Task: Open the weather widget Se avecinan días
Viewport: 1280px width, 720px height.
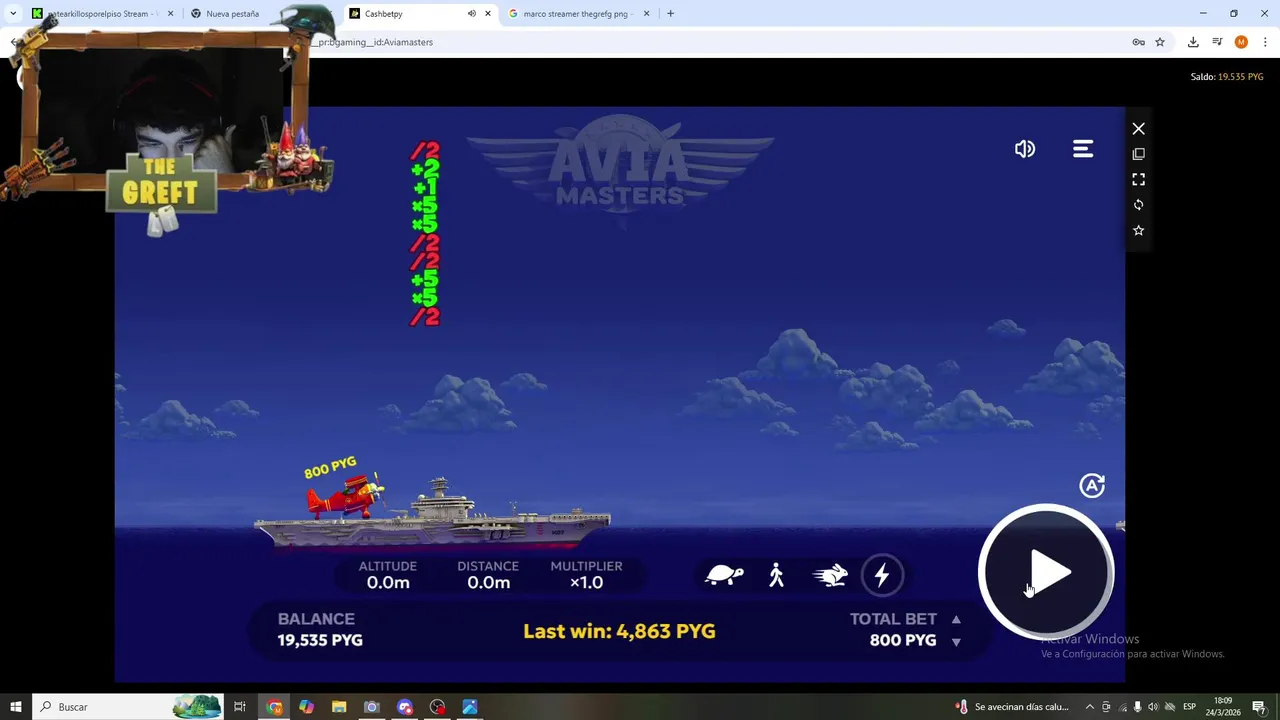Action: [1013, 707]
